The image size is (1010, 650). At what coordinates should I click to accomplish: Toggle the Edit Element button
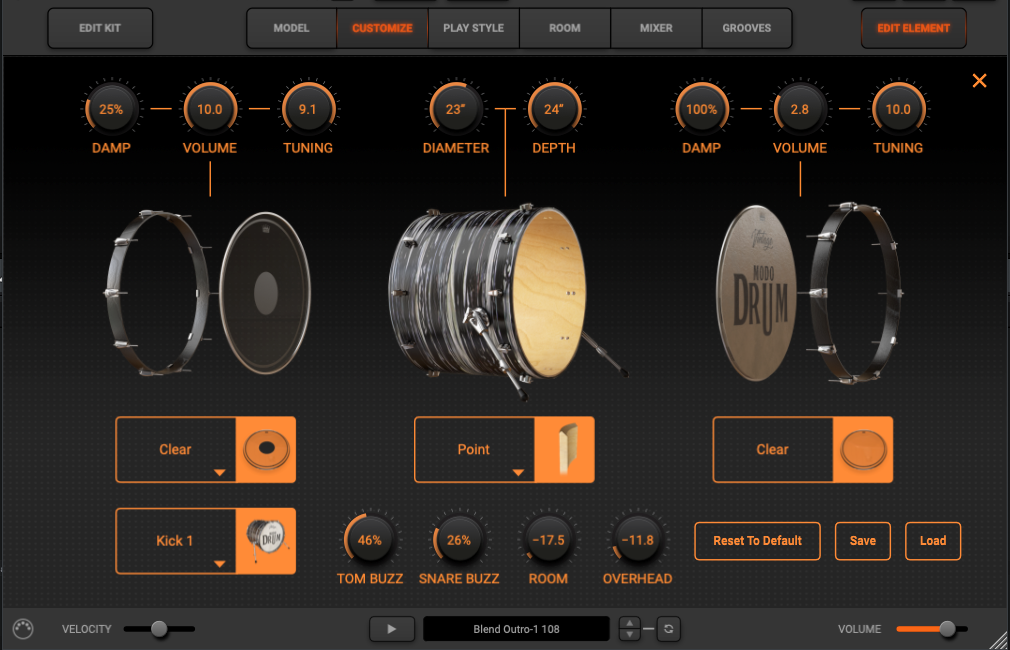click(913, 28)
